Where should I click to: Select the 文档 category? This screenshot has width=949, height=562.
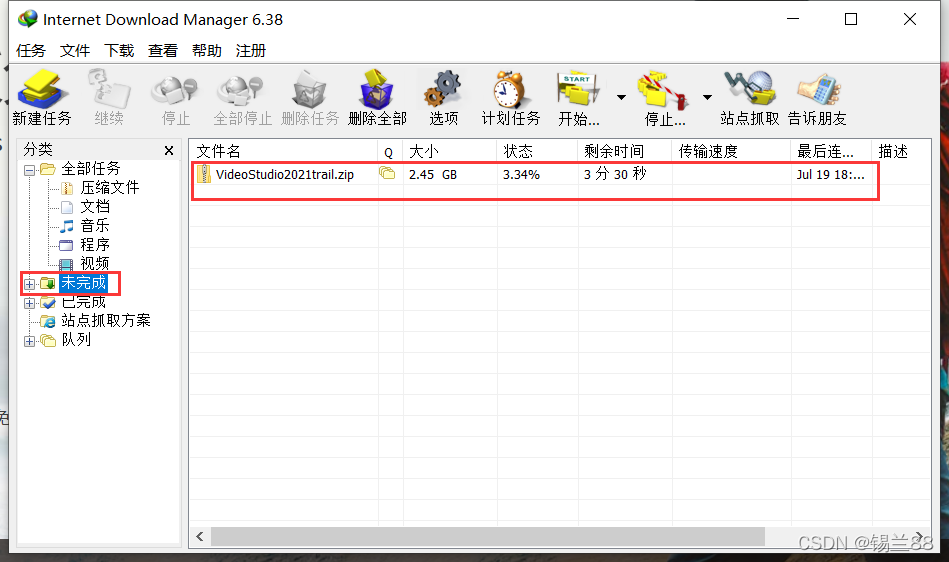95,207
